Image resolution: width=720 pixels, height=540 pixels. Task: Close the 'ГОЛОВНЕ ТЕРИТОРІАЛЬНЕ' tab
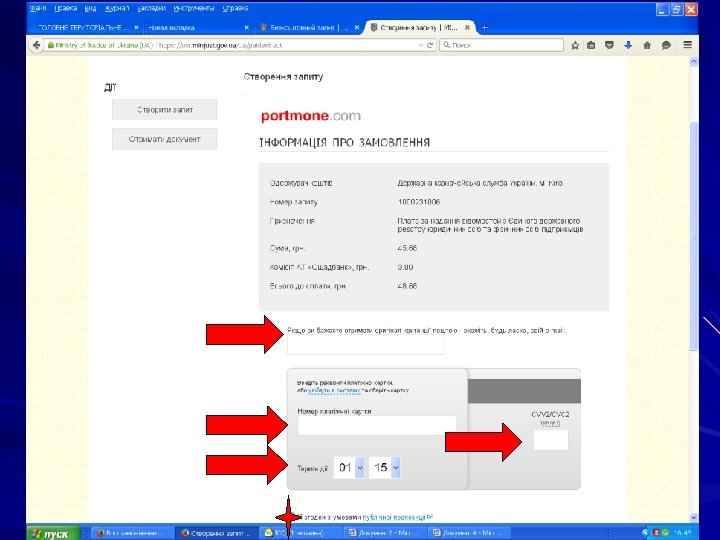(x=136, y=28)
